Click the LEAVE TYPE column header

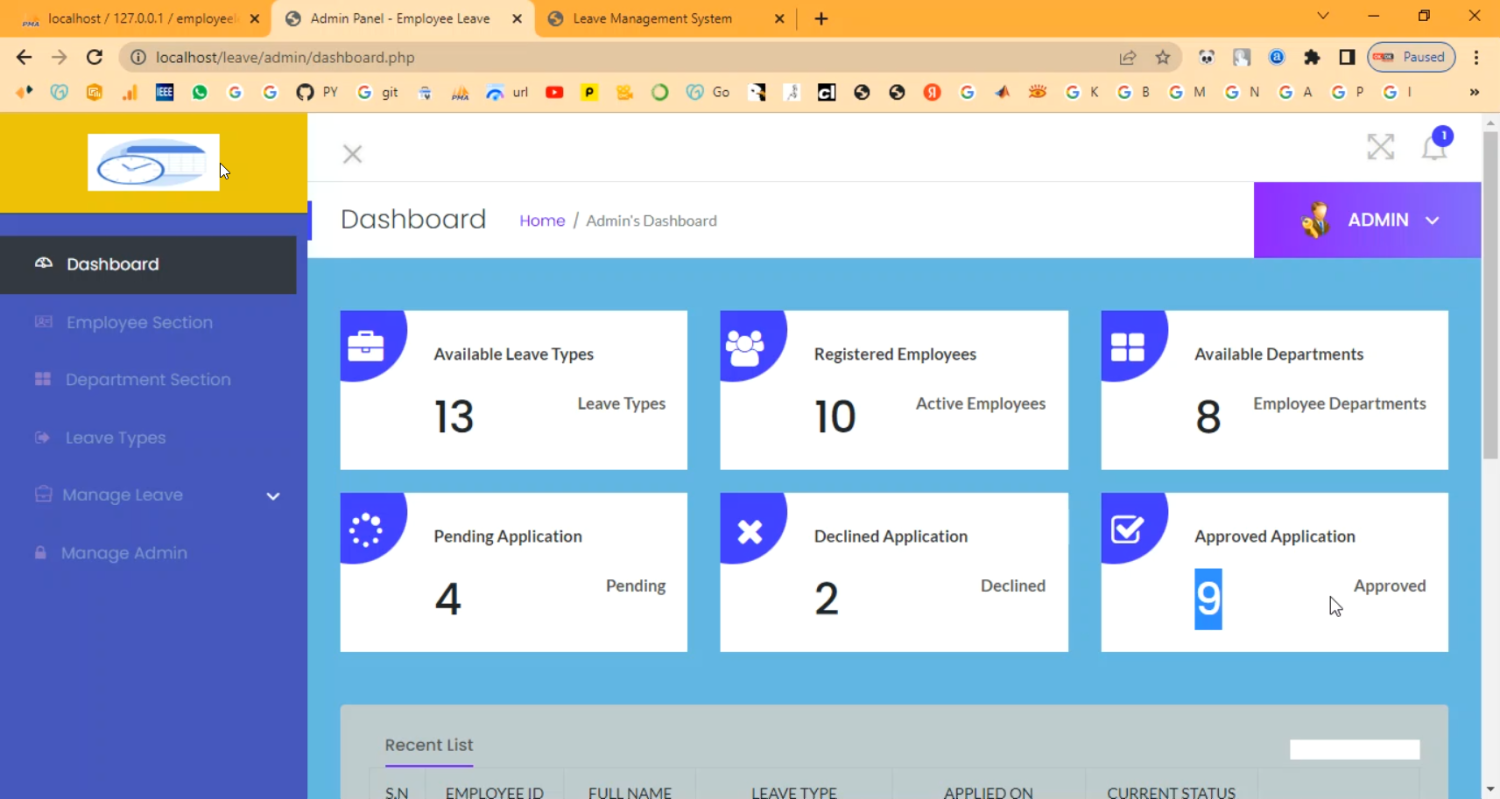pyautogui.click(x=794, y=792)
